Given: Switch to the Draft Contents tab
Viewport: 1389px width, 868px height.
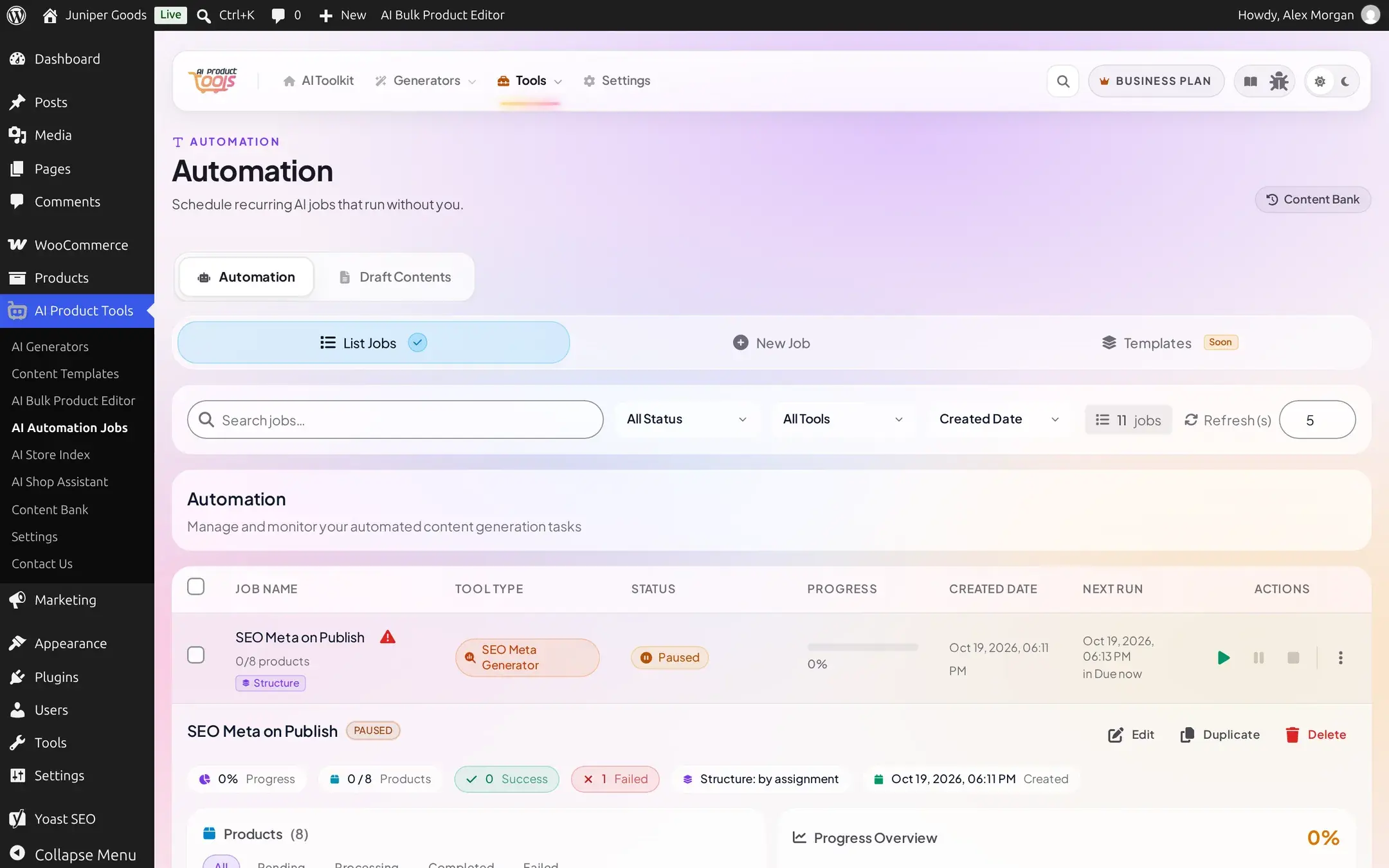Looking at the screenshot, I should coord(395,277).
